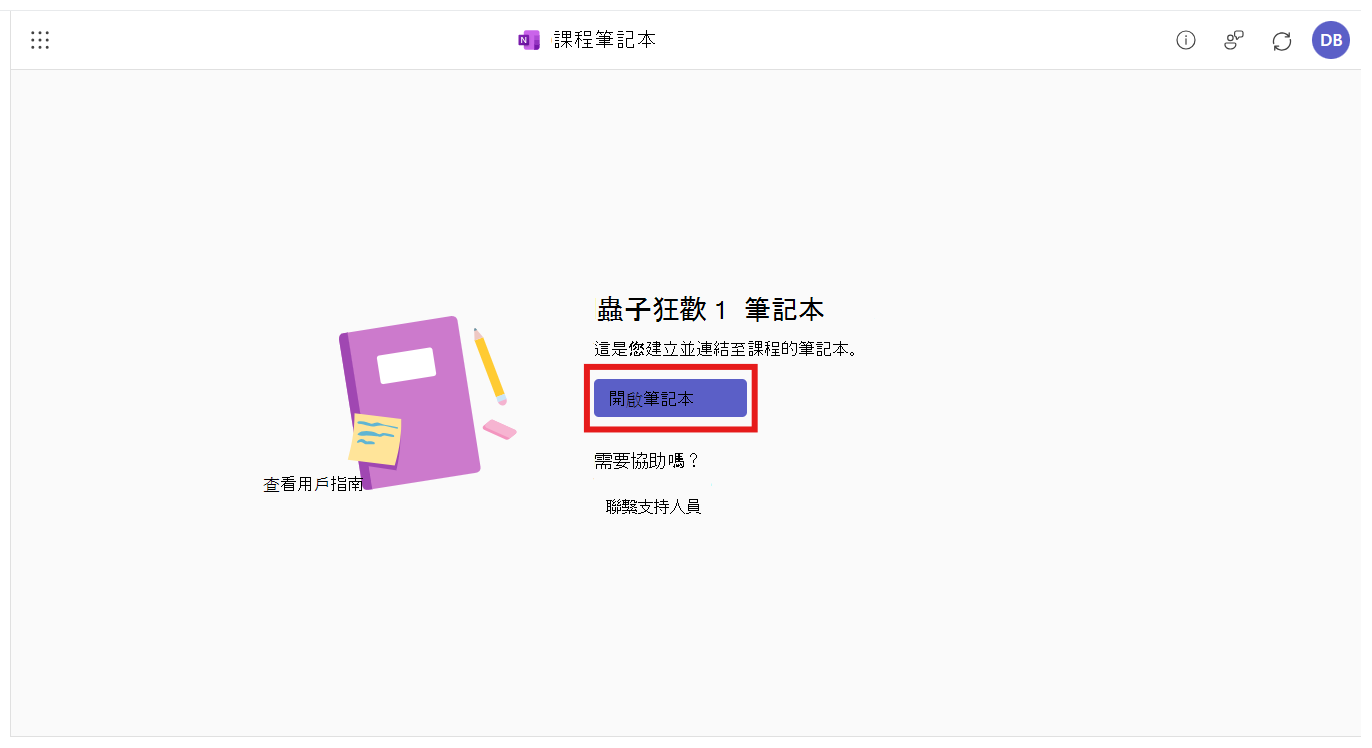
Task: Click the 課程筆記本 title text
Action: 605,40
